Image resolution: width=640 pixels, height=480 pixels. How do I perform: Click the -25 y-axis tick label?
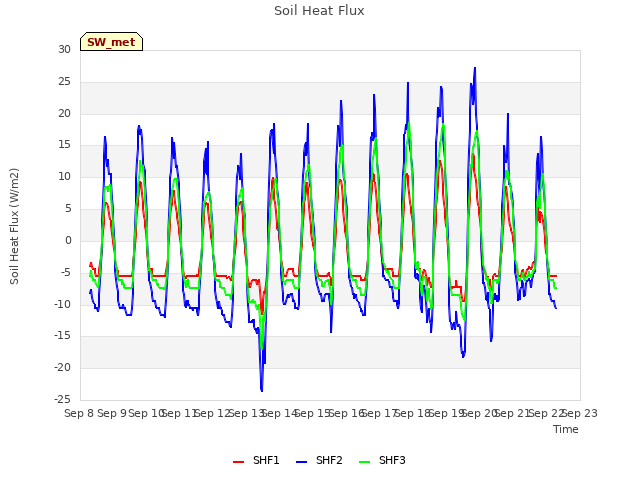pos(63,399)
